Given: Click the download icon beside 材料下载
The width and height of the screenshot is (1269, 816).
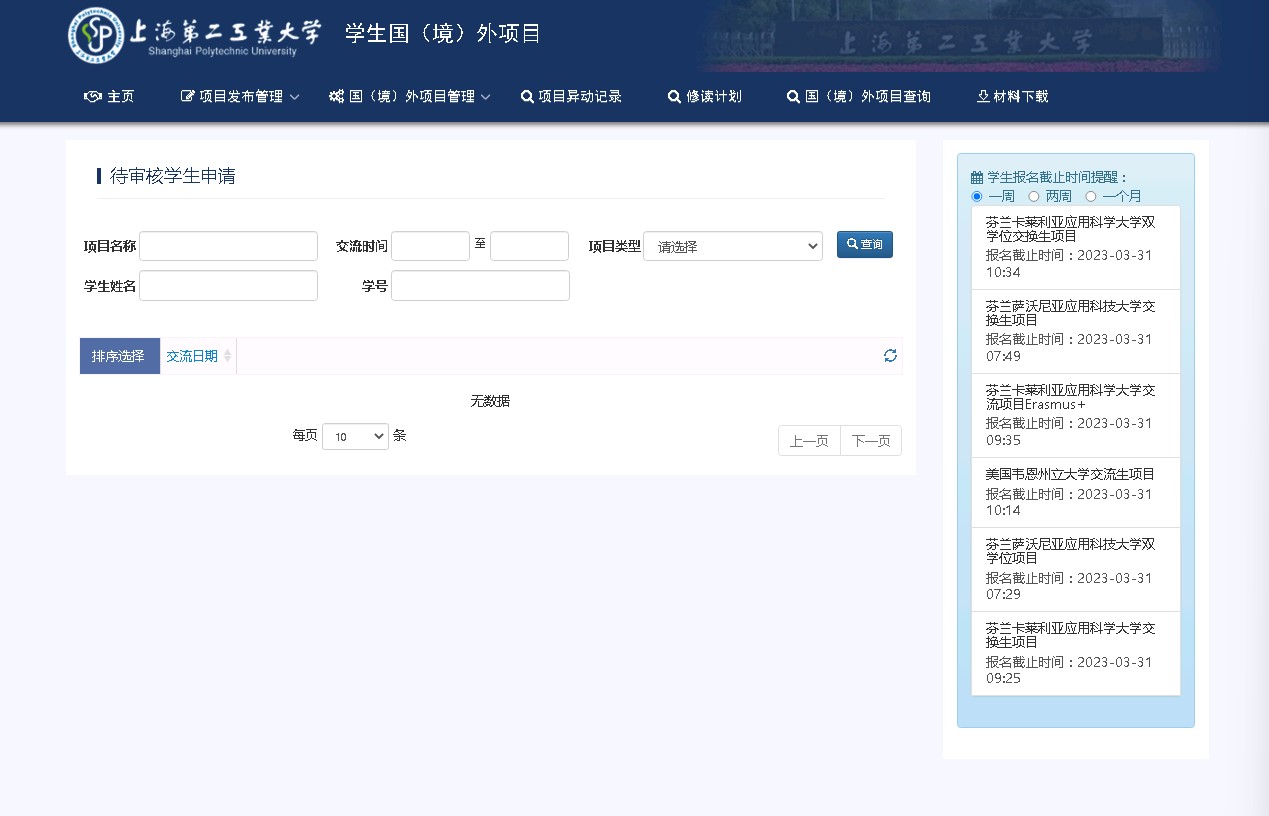Looking at the screenshot, I should tap(983, 97).
